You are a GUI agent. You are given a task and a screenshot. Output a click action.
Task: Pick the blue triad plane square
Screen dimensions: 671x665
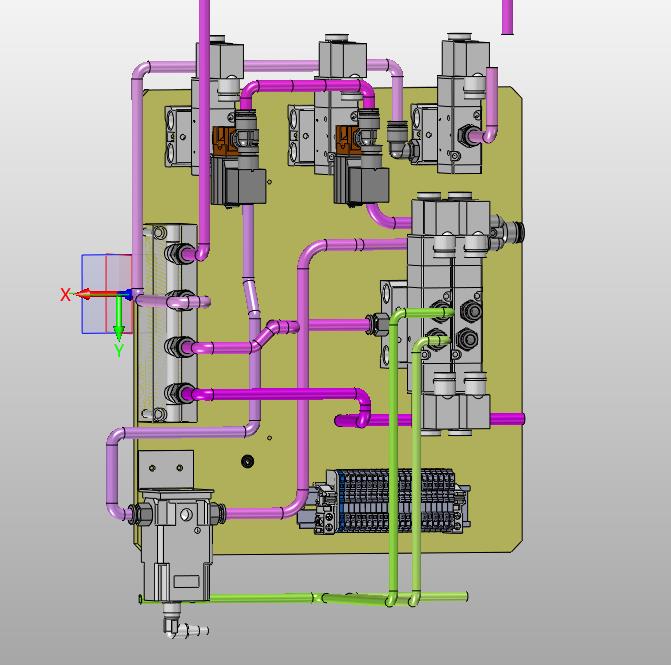tap(107, 294)
